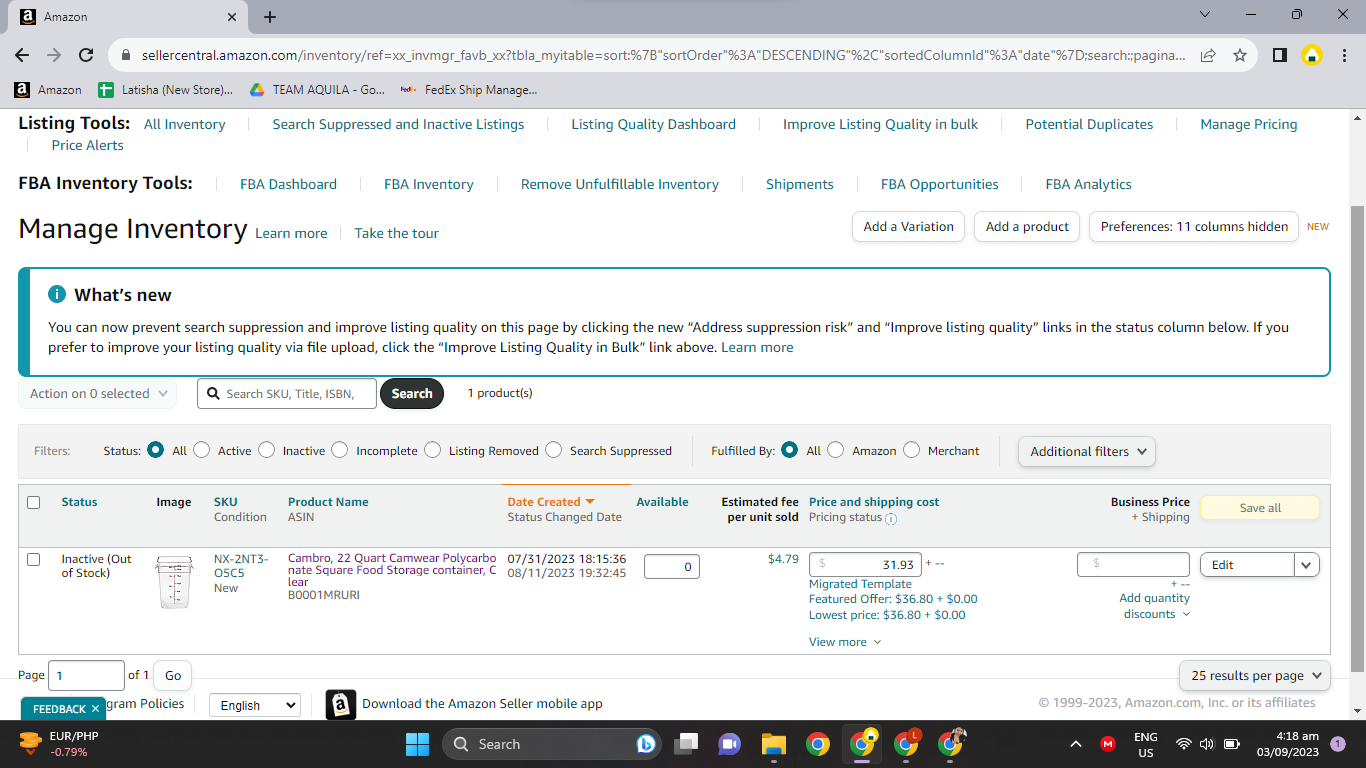Switch to the Chrome window with L badge
Screen dimensions: 1366x768
pos(906,743)
